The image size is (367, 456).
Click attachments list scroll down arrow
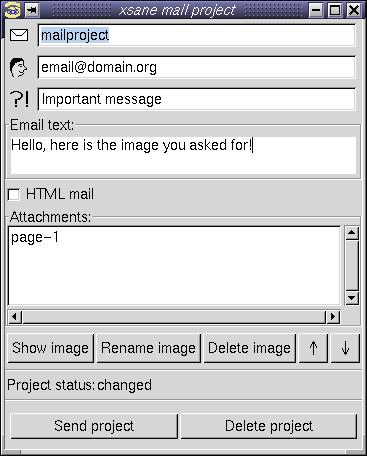point(352,298)
